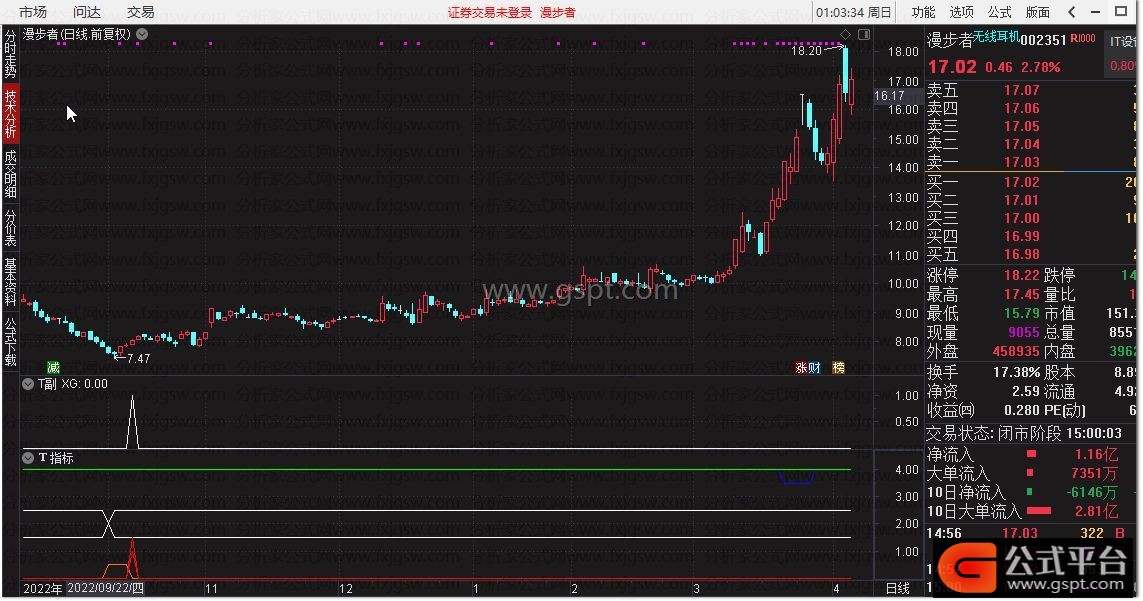Viewport: 1143px width, 601px height.
Task: Click the stock code 002351
Action: pyautogui.click(x=1043, y=40)
